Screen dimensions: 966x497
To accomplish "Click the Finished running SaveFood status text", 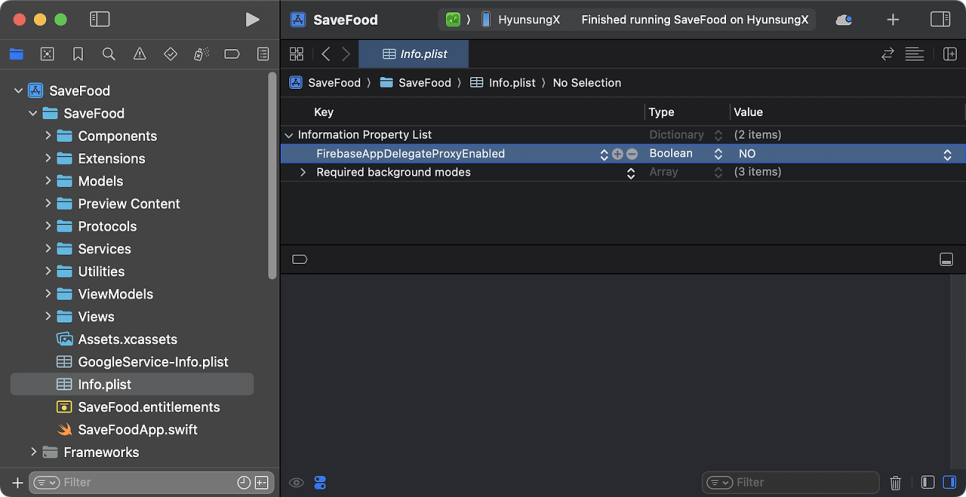I will pyautogui.click(x=695, y=20).
